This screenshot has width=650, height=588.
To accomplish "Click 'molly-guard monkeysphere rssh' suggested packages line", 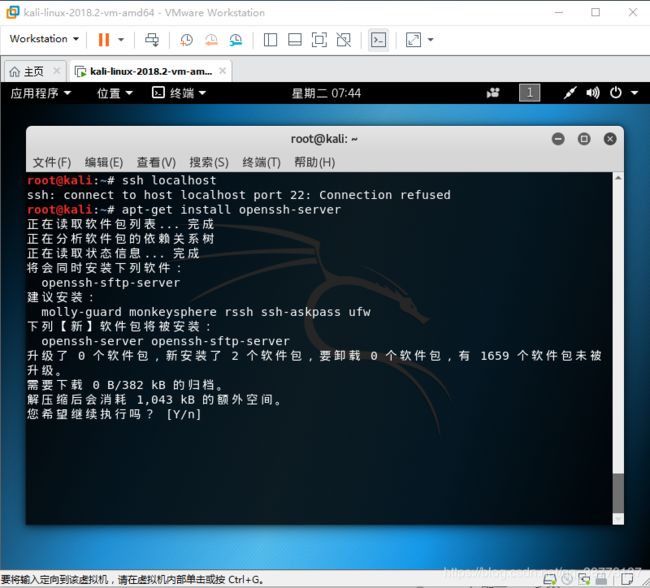I will [x=206, y=312].
